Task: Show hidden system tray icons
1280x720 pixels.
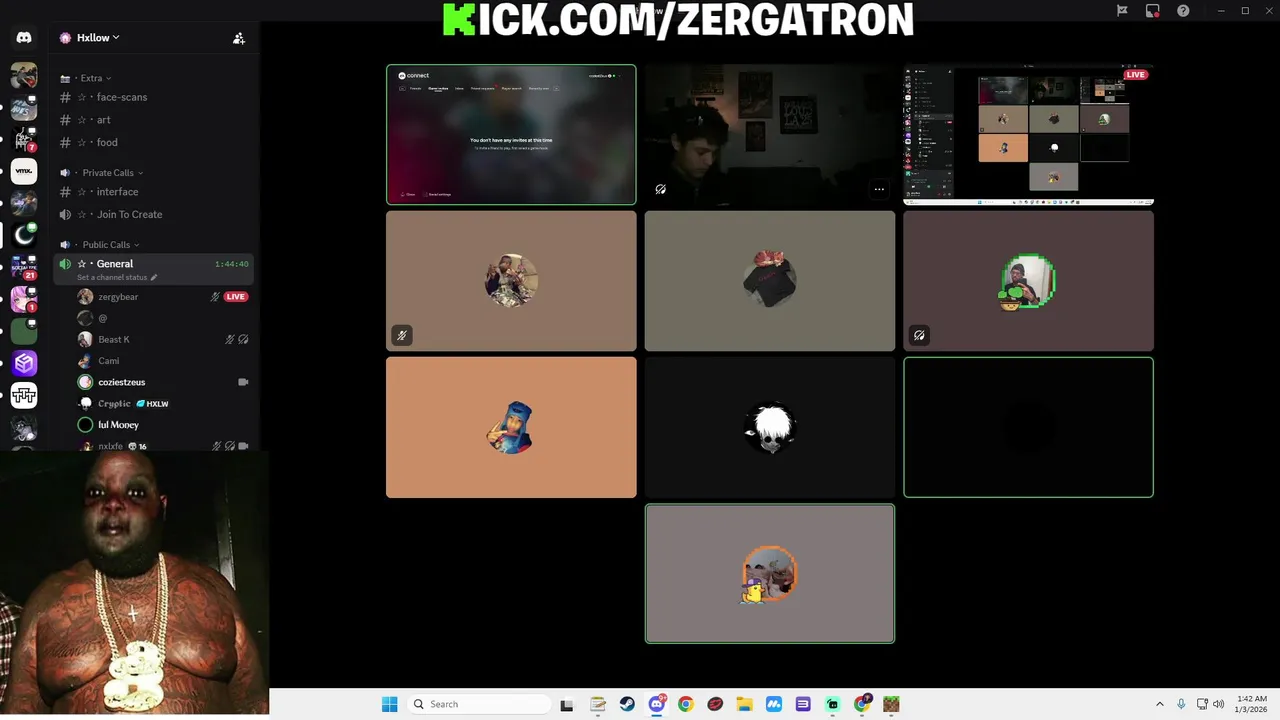Action: (1160, 704)
